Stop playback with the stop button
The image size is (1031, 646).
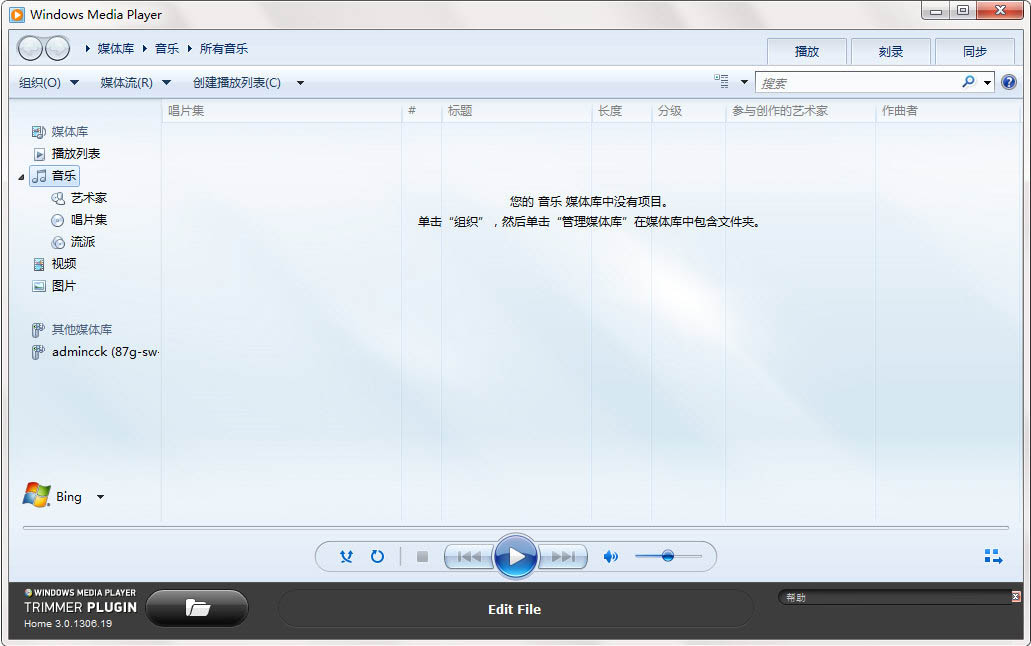tap(422, 557)
